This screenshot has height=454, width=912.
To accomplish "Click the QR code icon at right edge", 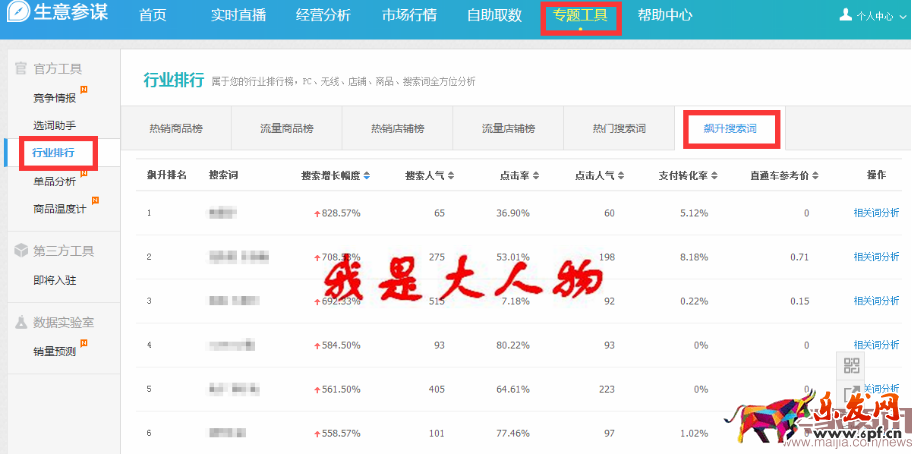I will coord(851,366).
